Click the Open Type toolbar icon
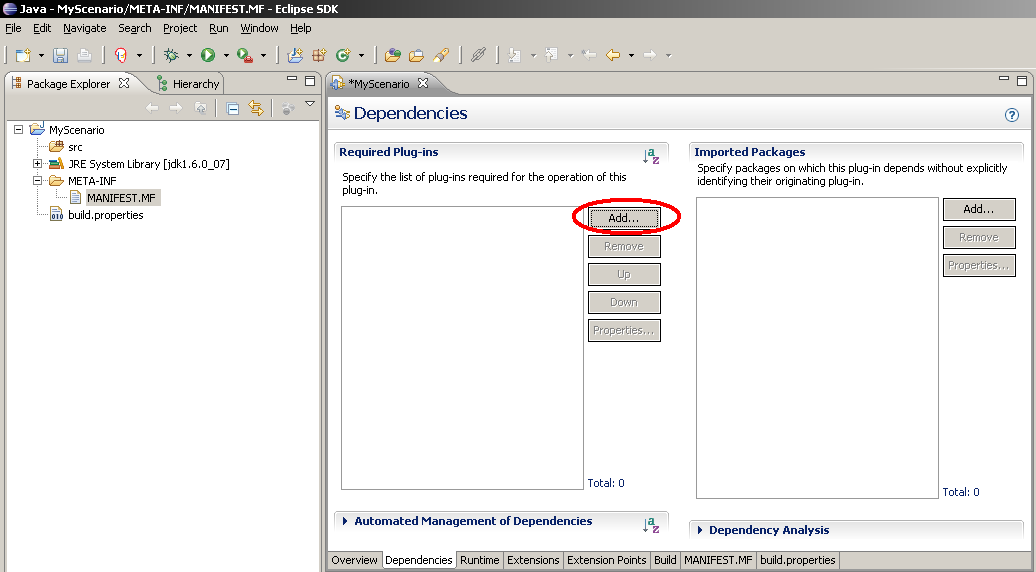This screenshot has width=1036, height=572. (392, 55)
